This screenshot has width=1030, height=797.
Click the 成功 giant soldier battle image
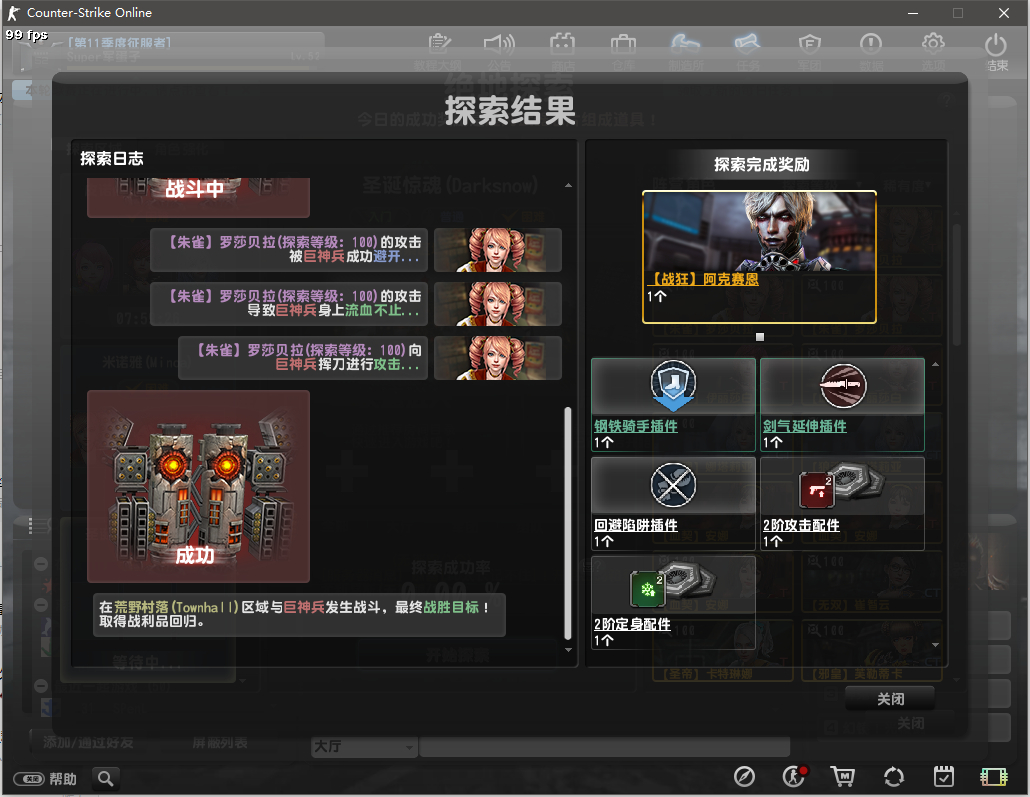coord(198,486)
